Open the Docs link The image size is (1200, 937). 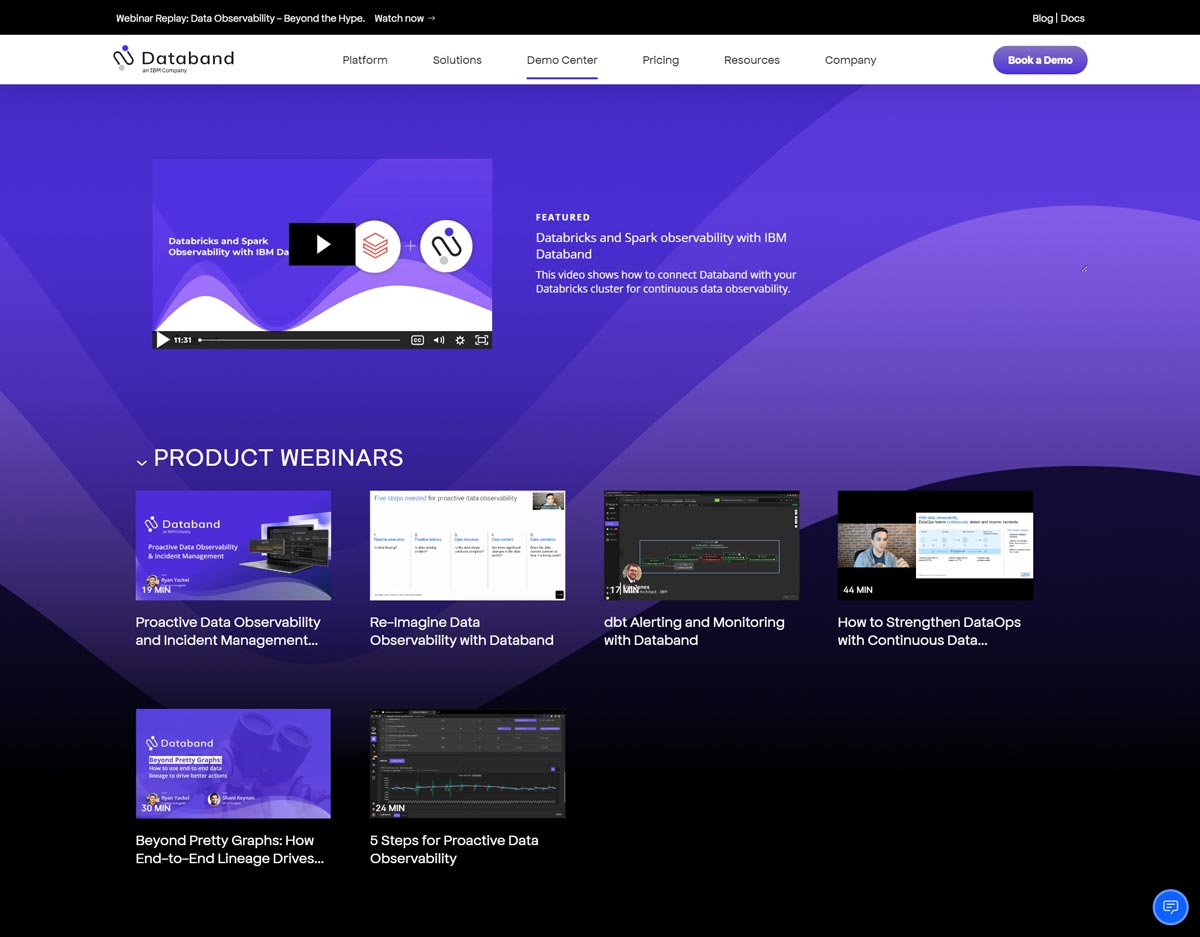[1072, 18]
